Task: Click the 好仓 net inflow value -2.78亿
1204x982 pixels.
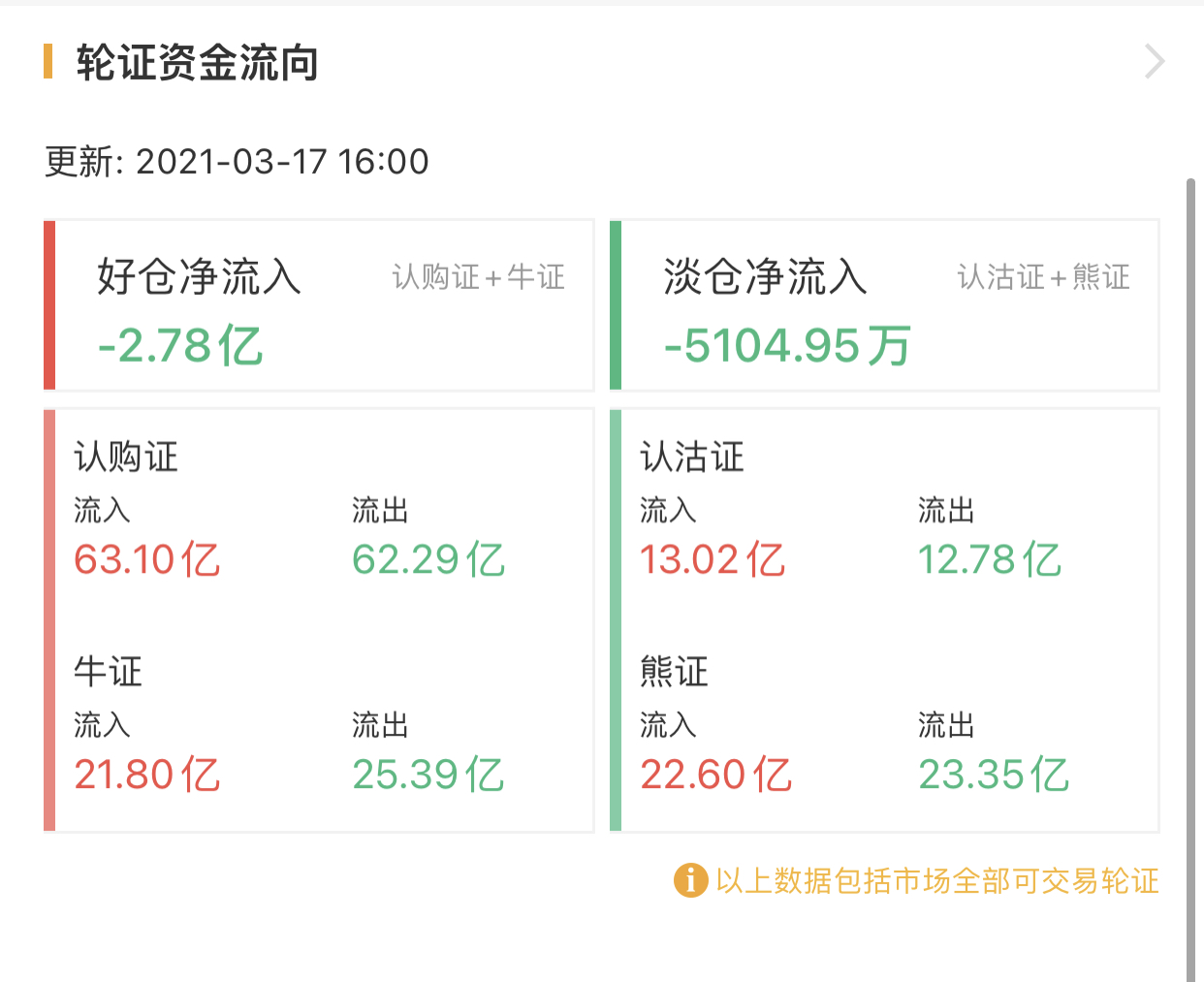Action: [x=180, y=346]
